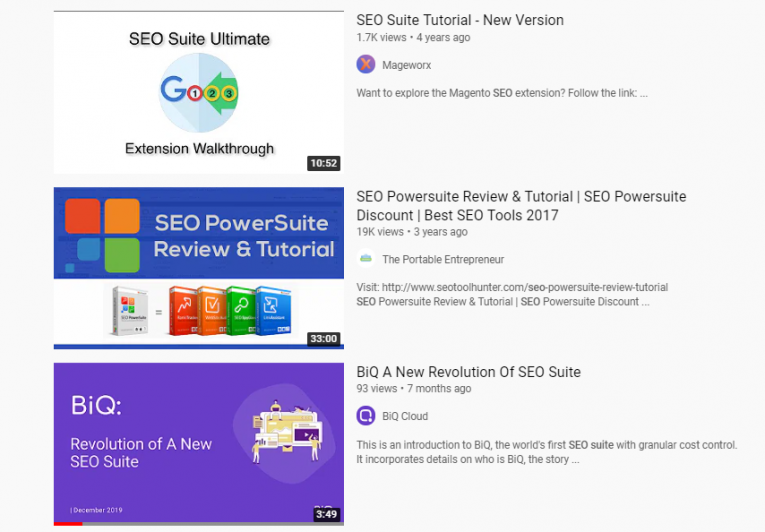
Task: Open the BiQ Revolution video thumbnail
Action: click(199, 444)
